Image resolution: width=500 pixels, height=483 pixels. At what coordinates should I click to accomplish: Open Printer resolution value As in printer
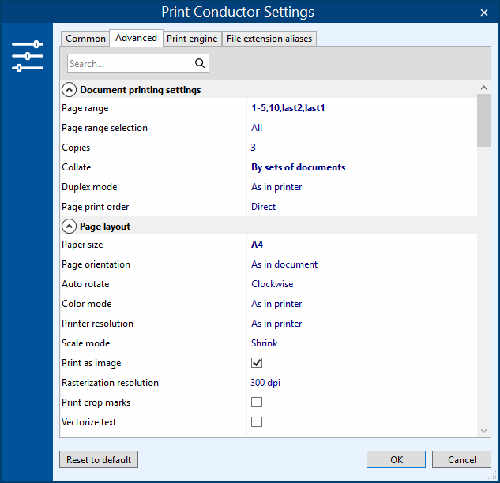(277, 324)
